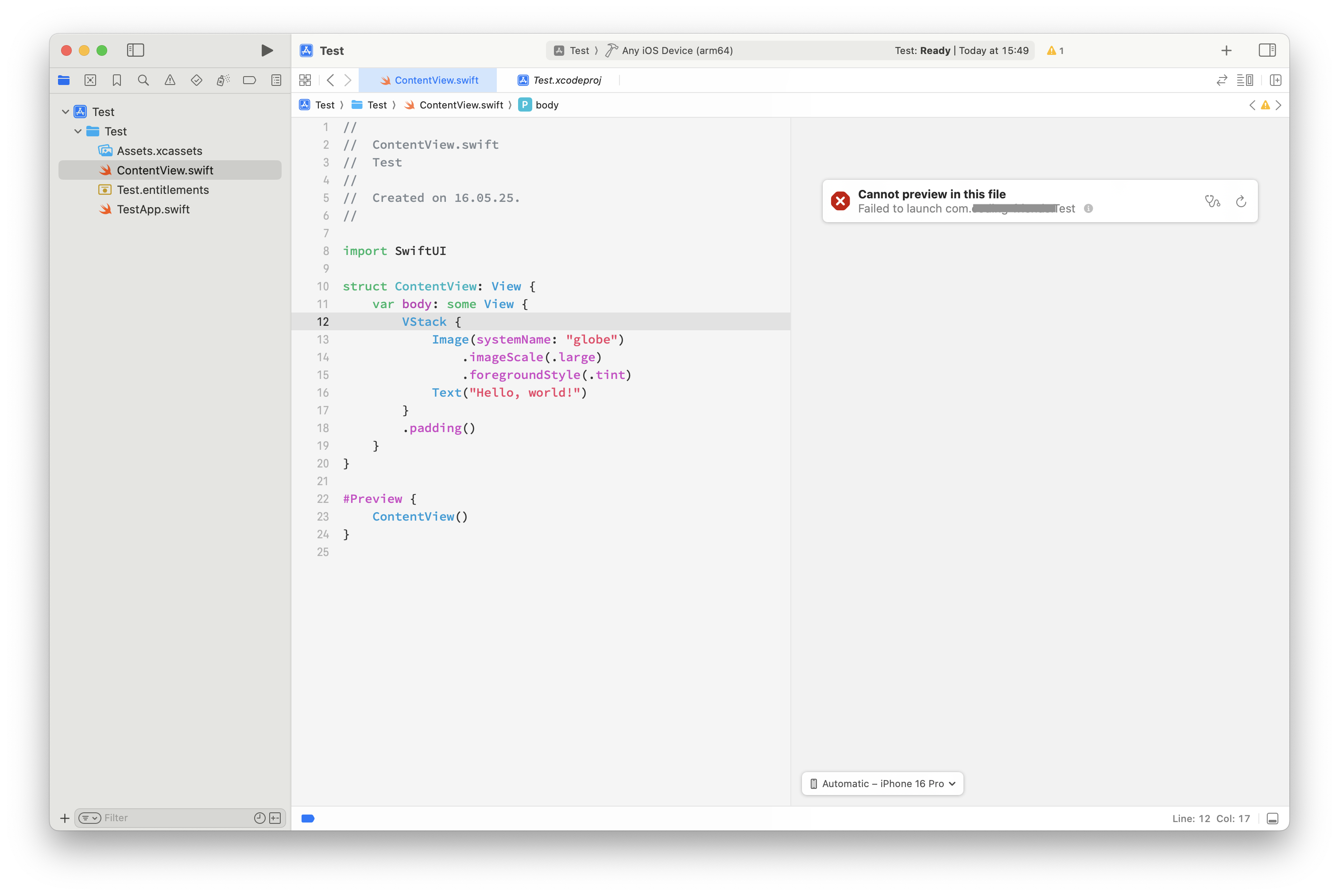Add an editor on the right
The height and width of the screenshot is (896, 1339).
1276,80
